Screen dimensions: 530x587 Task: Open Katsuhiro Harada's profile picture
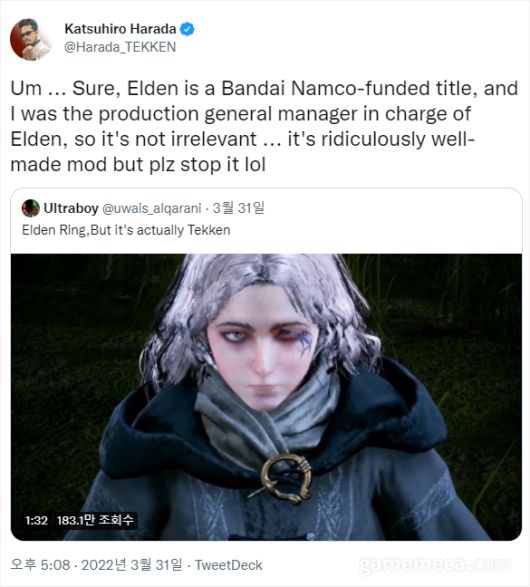[30, 39]
